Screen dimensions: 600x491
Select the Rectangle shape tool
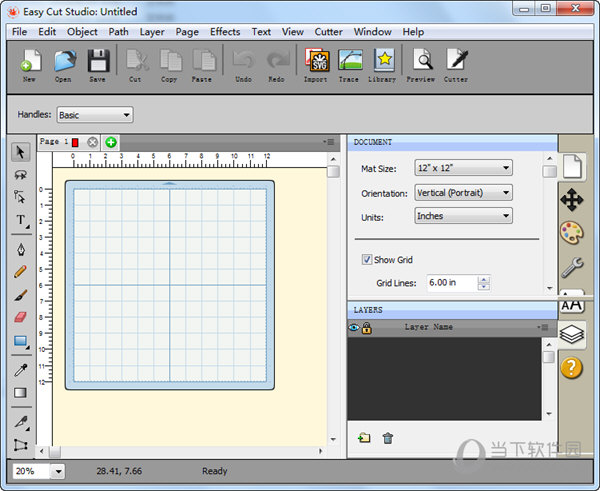pos(21,341)
